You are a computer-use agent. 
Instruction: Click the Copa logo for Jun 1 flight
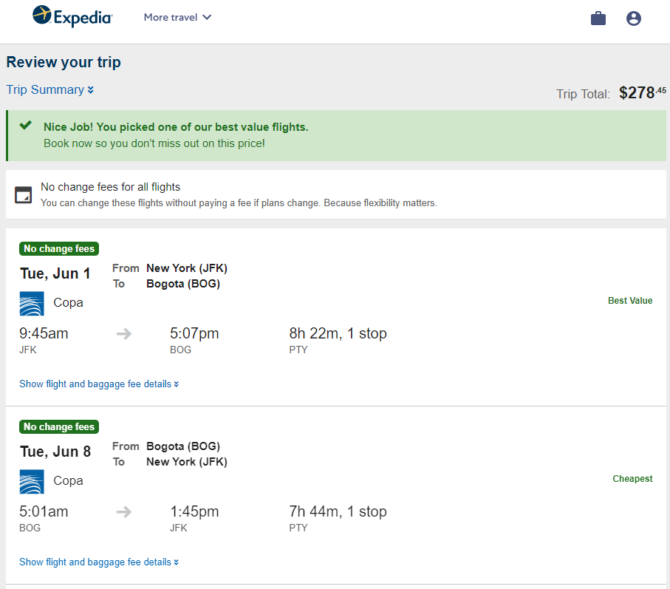click(x=32, y=303)
